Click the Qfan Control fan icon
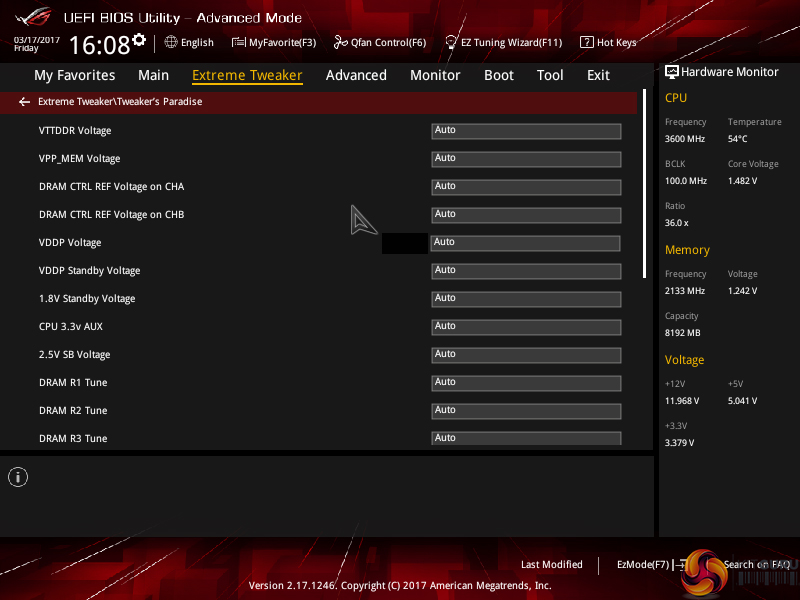The width and height of the screenshot is (800, 600). click(x=340, y=42)
